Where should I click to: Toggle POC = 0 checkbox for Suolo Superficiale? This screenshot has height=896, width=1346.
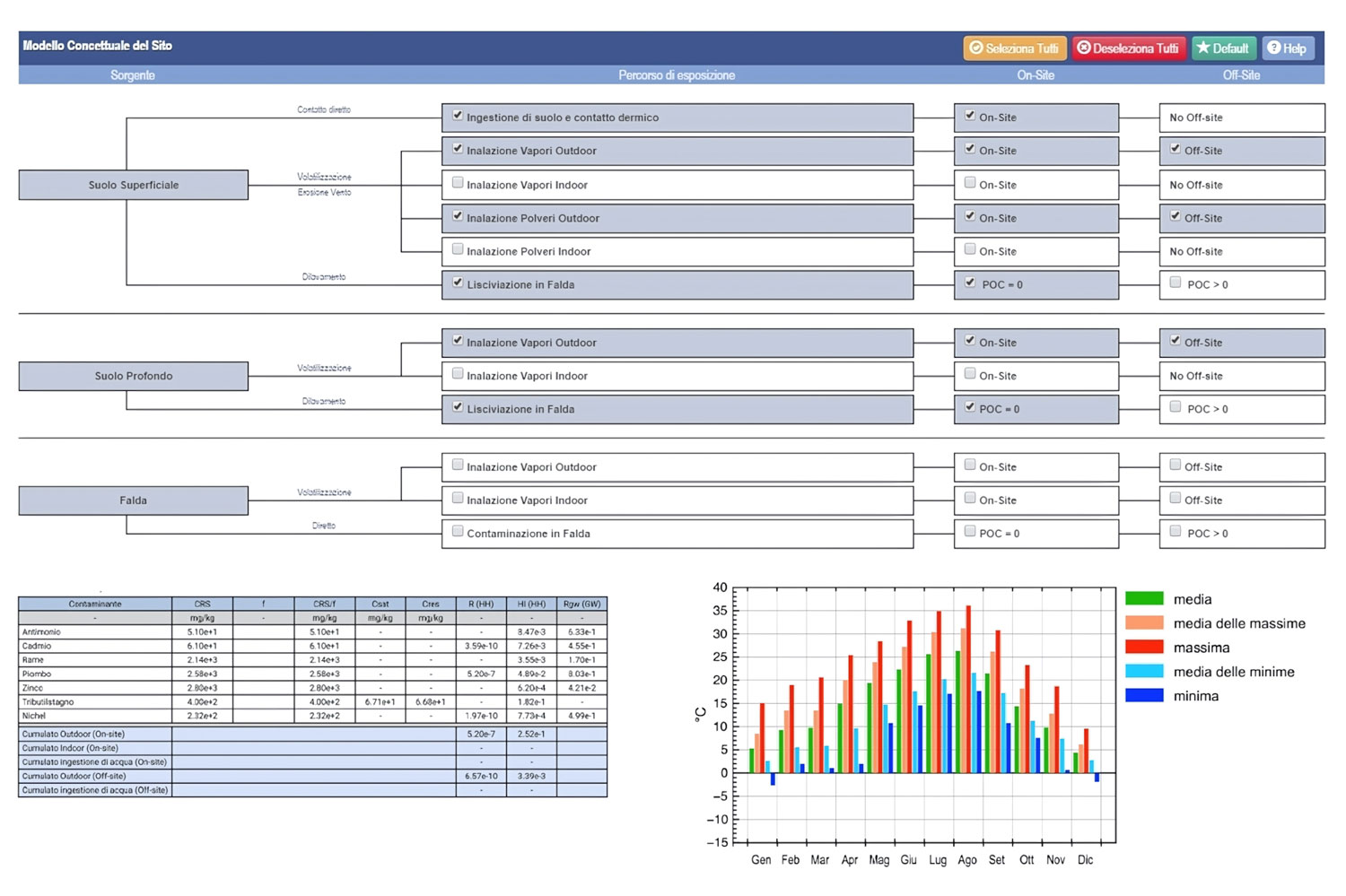click(x=970, y=283)
